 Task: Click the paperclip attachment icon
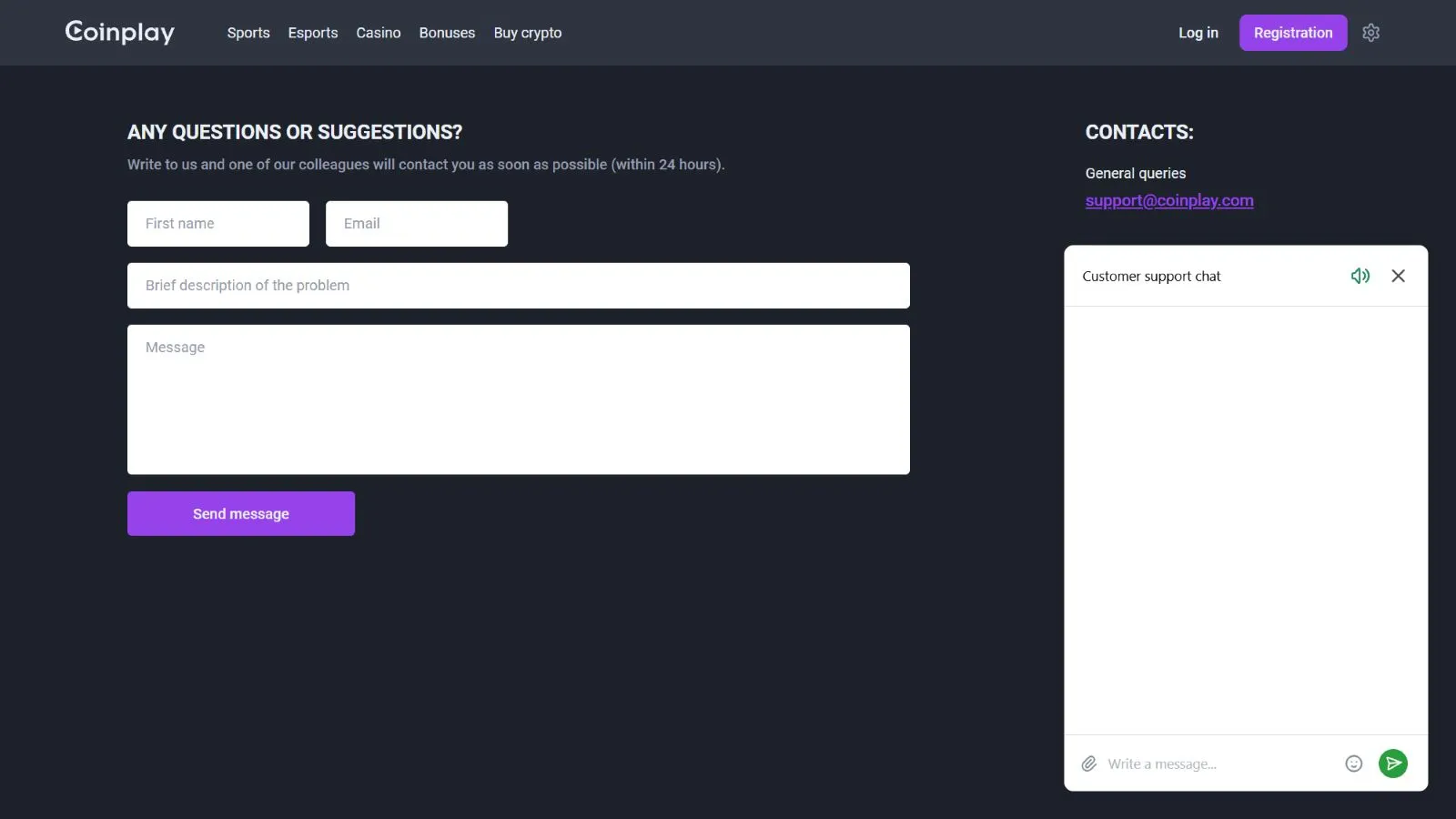pyautogui.click(x=1088, y=763)
